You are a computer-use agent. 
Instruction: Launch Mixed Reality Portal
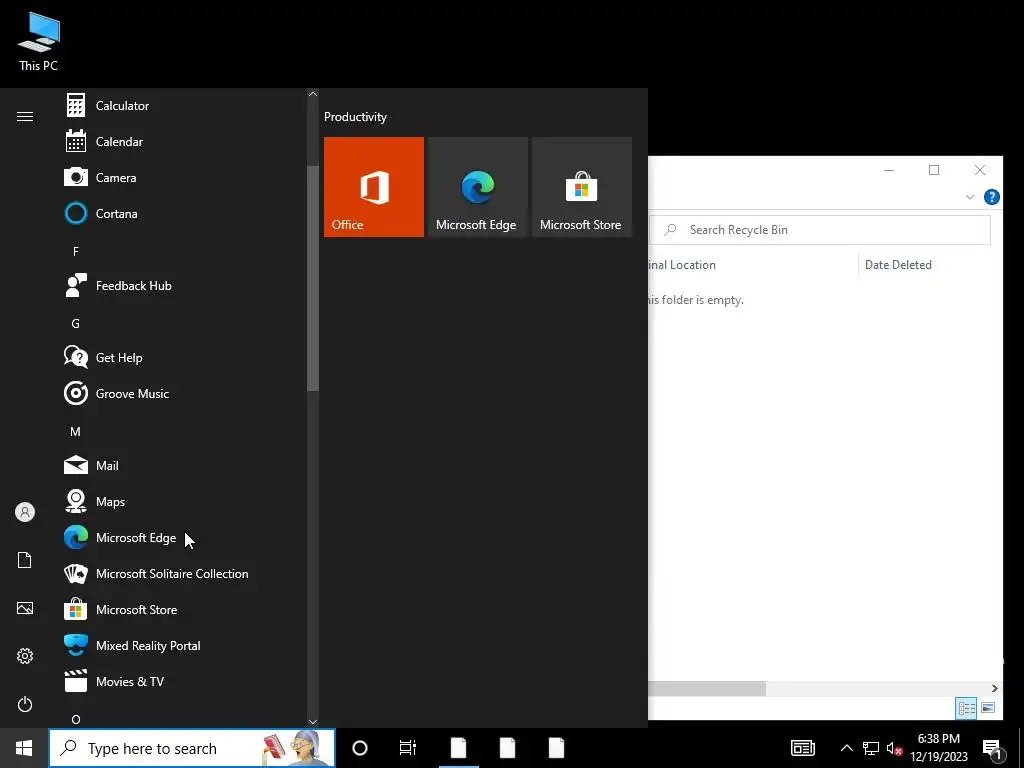pyautogui.click(x=183, y=645)
